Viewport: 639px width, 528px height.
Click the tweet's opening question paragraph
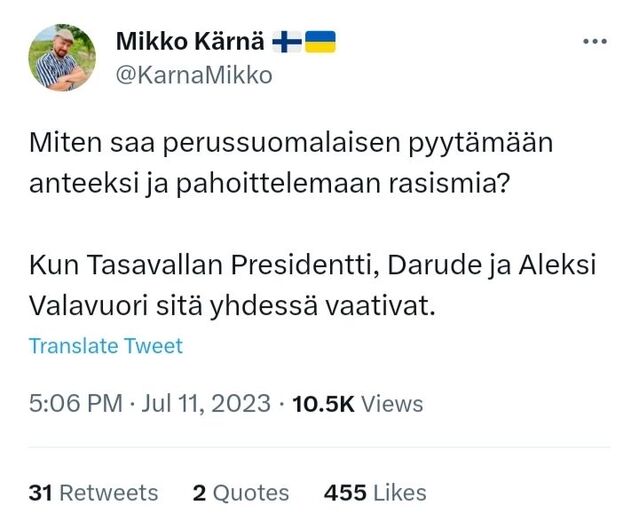[291, 163]
